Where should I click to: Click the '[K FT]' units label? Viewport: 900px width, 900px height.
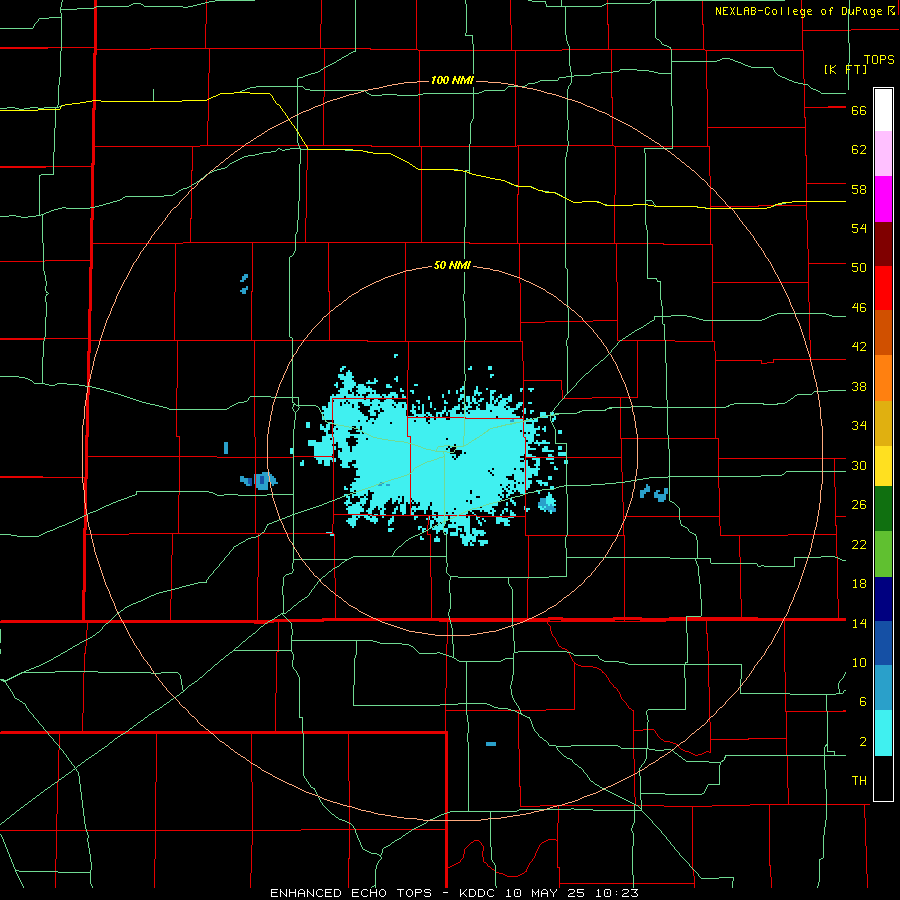click(x=846, y=69)
